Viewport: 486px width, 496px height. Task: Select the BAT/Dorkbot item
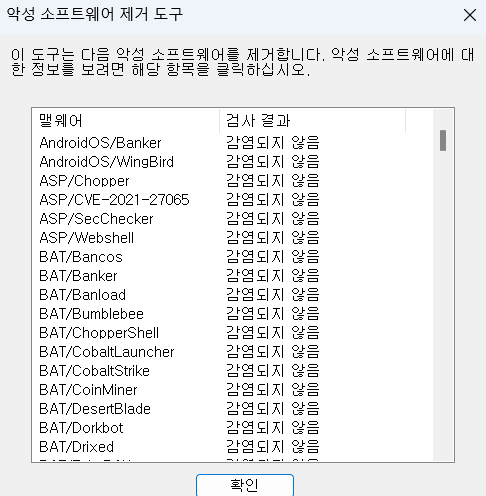(x=81, y=428)
